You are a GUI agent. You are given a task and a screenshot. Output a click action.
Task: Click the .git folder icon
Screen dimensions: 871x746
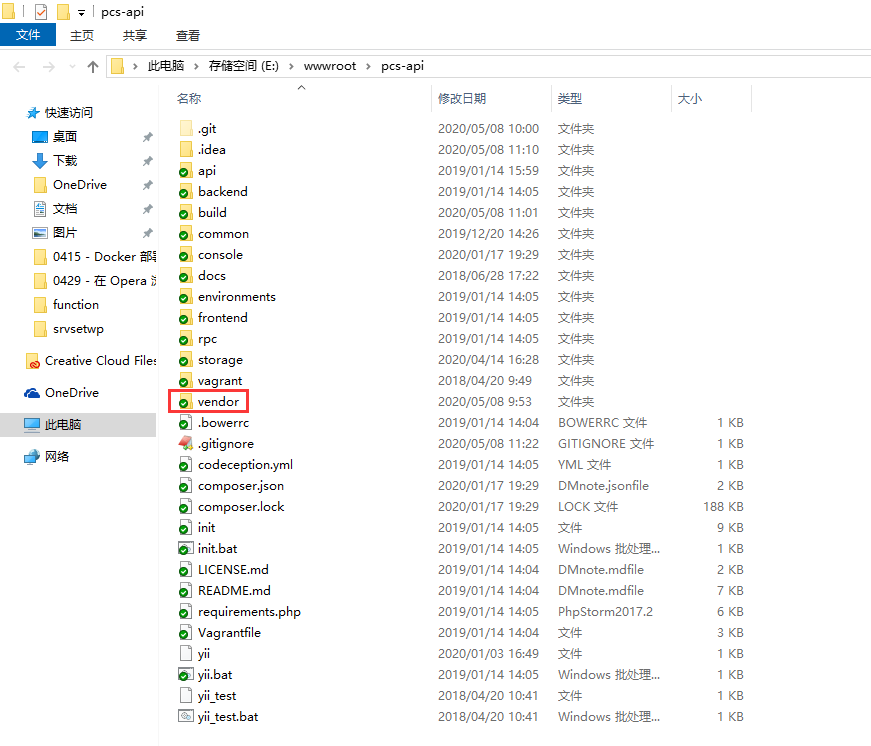(186, 128)
